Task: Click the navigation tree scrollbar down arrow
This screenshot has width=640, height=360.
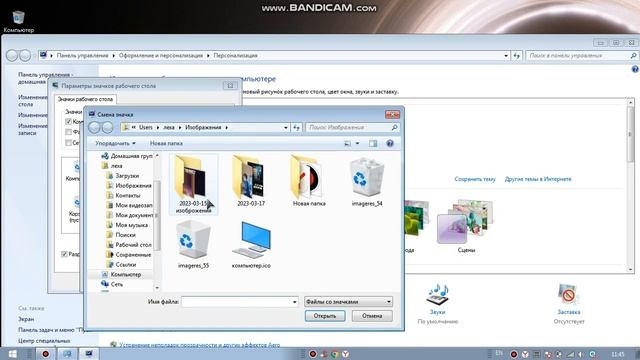Action: 158,288
